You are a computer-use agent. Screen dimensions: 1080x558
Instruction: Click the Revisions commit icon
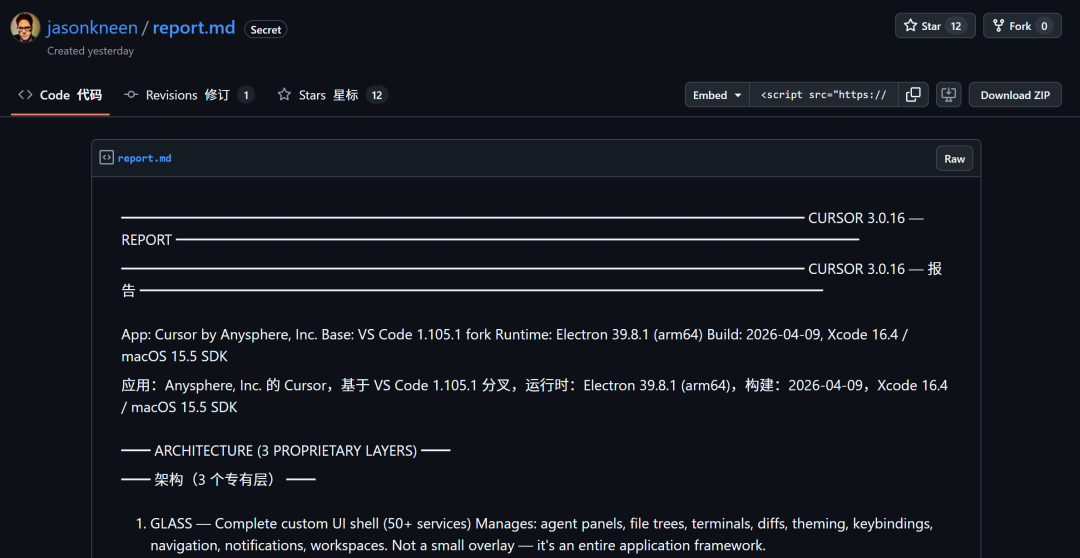131,95
